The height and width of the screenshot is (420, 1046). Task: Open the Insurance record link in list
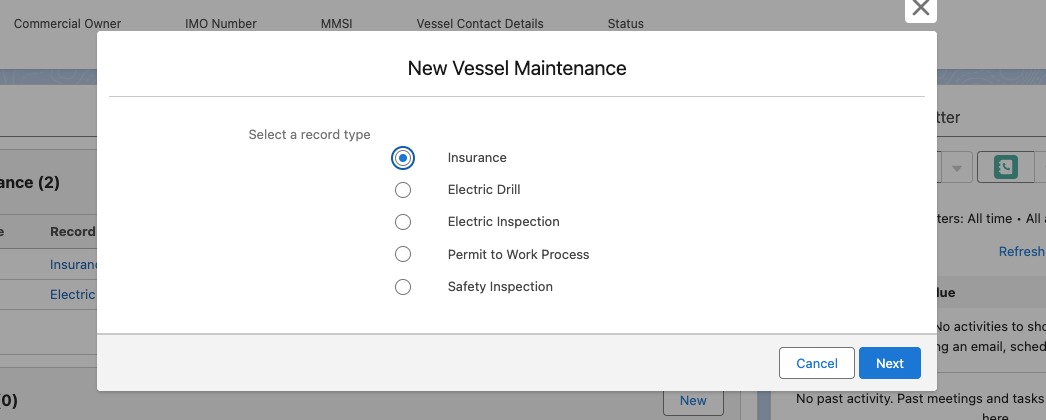pyautogui.click(x=74, y=265)
